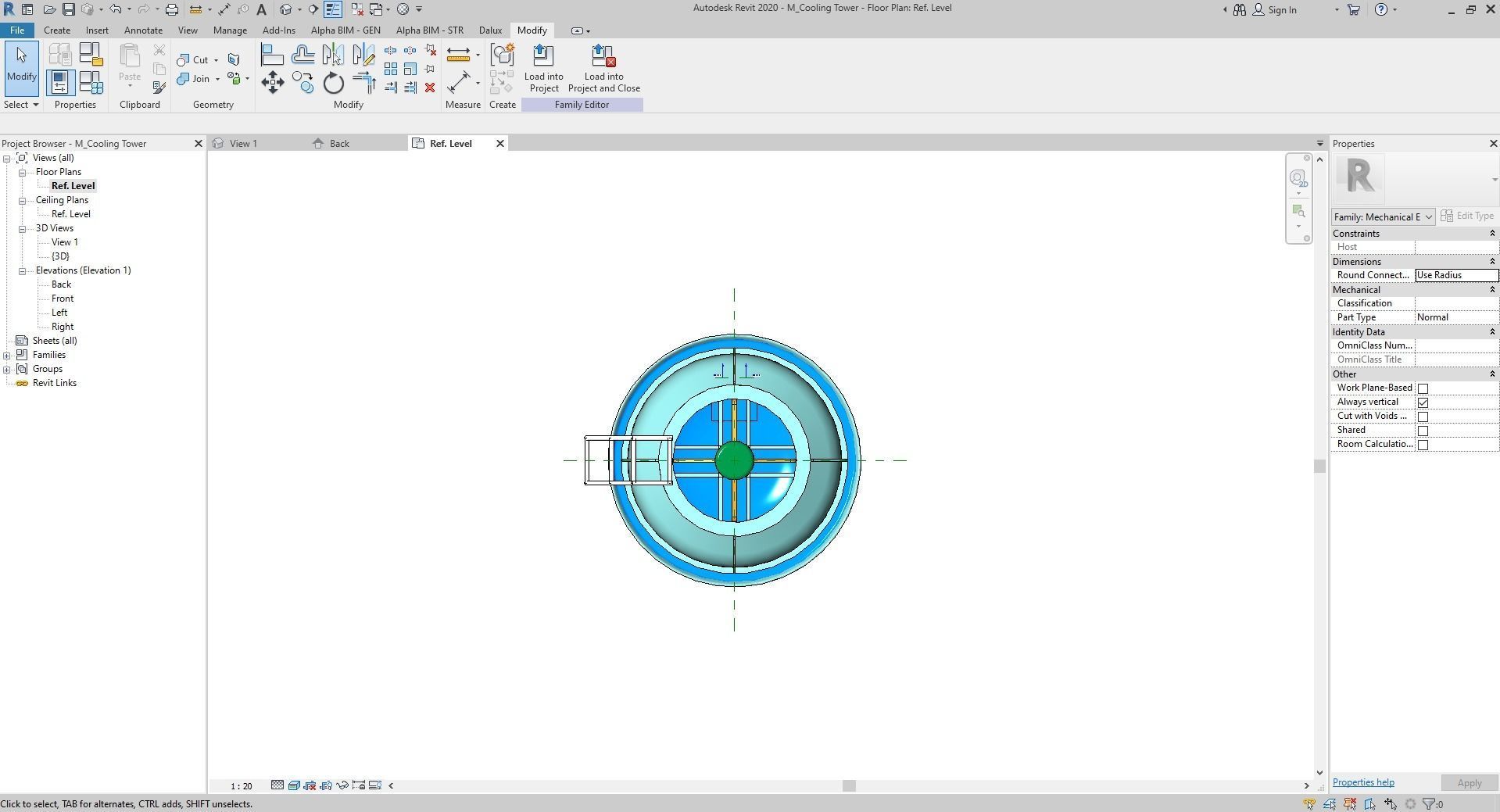
Task: Click the Print icon in quick access toolbar
Action: click(171, 9)
